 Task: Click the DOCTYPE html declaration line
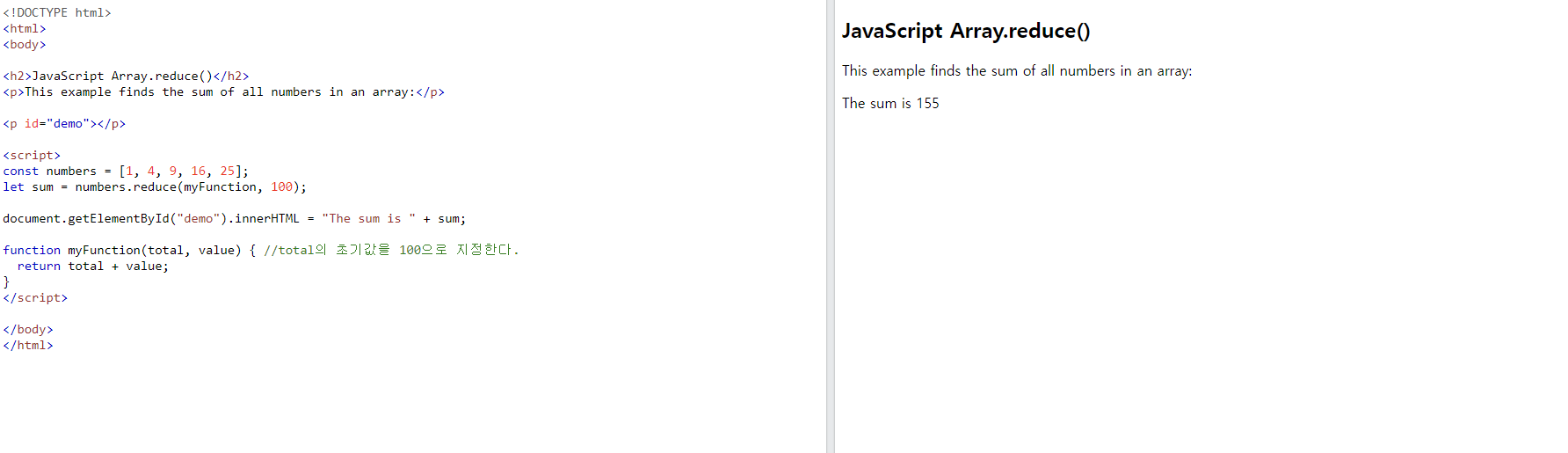(57, 12)
